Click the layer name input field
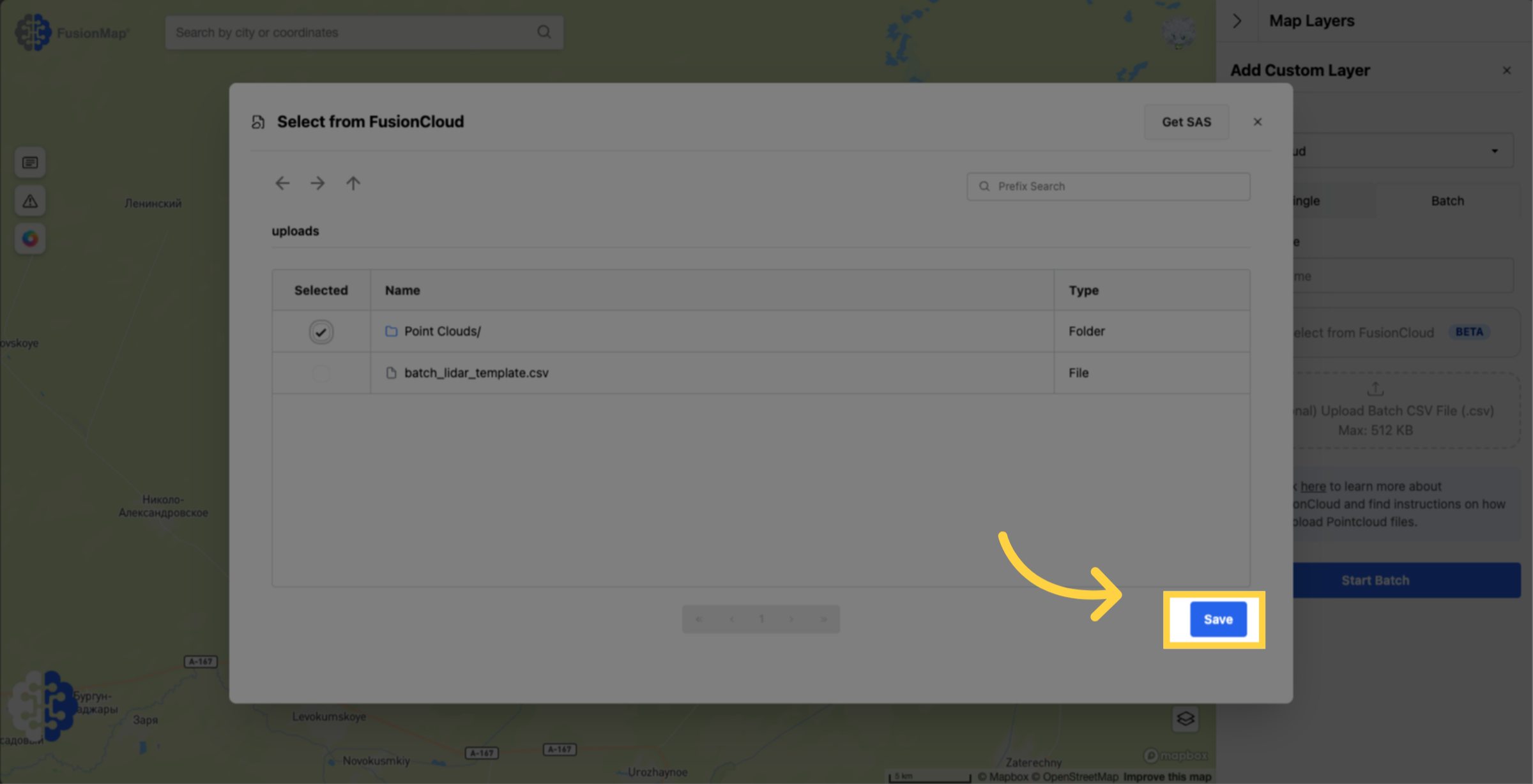The height and width of the screenshot is (784, 1533). 1403,276
